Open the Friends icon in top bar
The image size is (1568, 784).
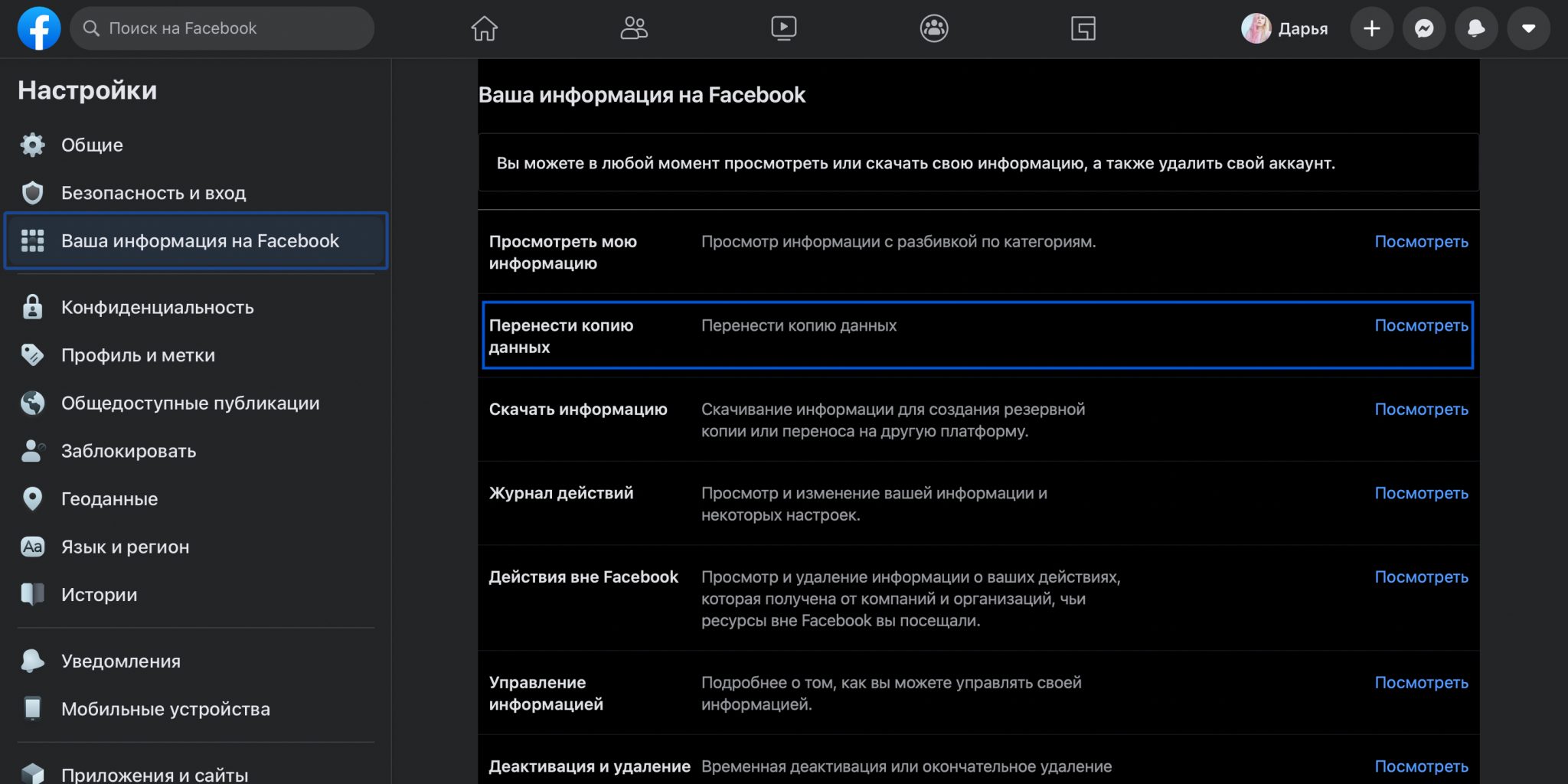pos(633,28)
